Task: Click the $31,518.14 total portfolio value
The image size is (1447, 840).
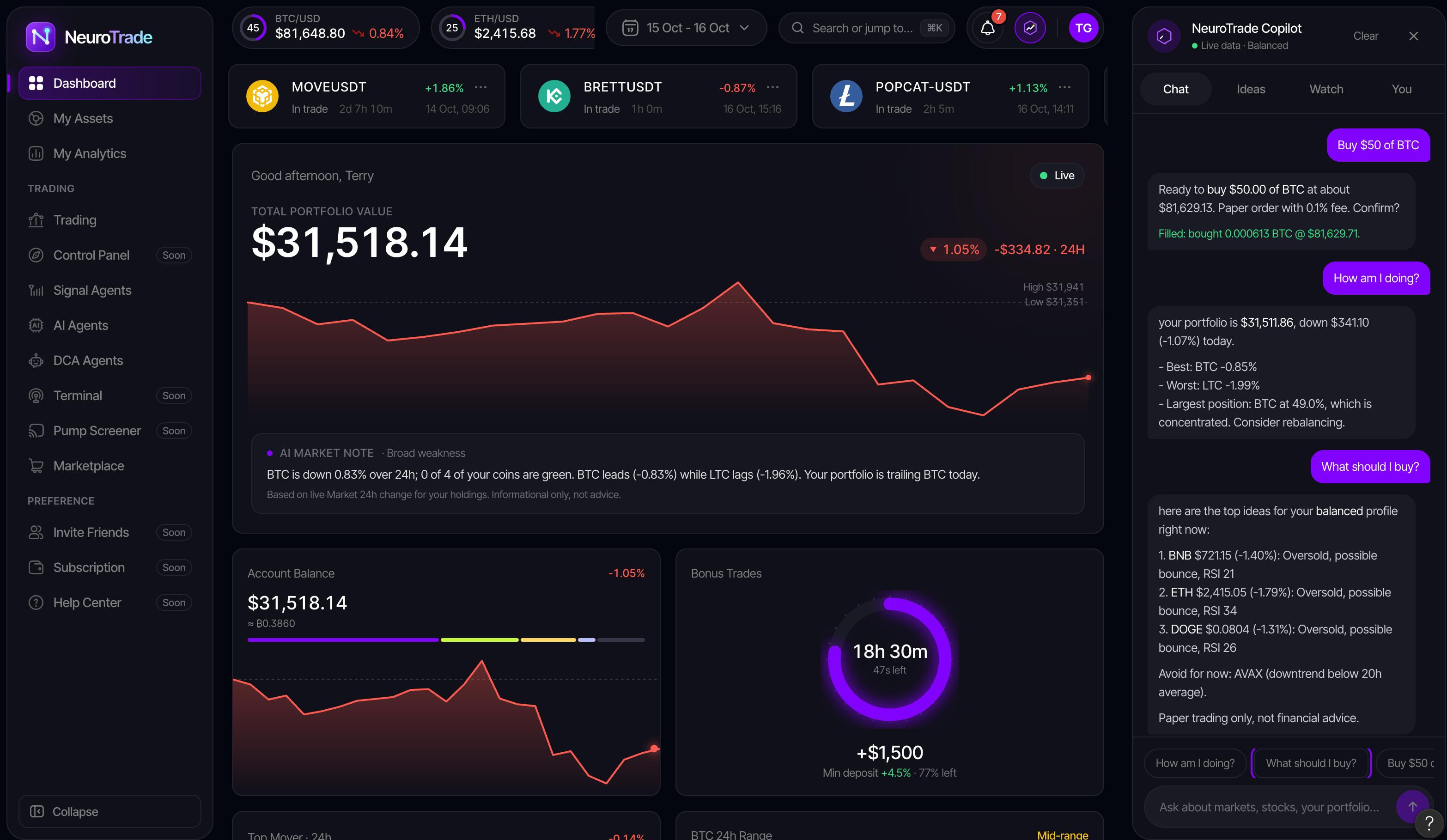Action: click(359, 242)
